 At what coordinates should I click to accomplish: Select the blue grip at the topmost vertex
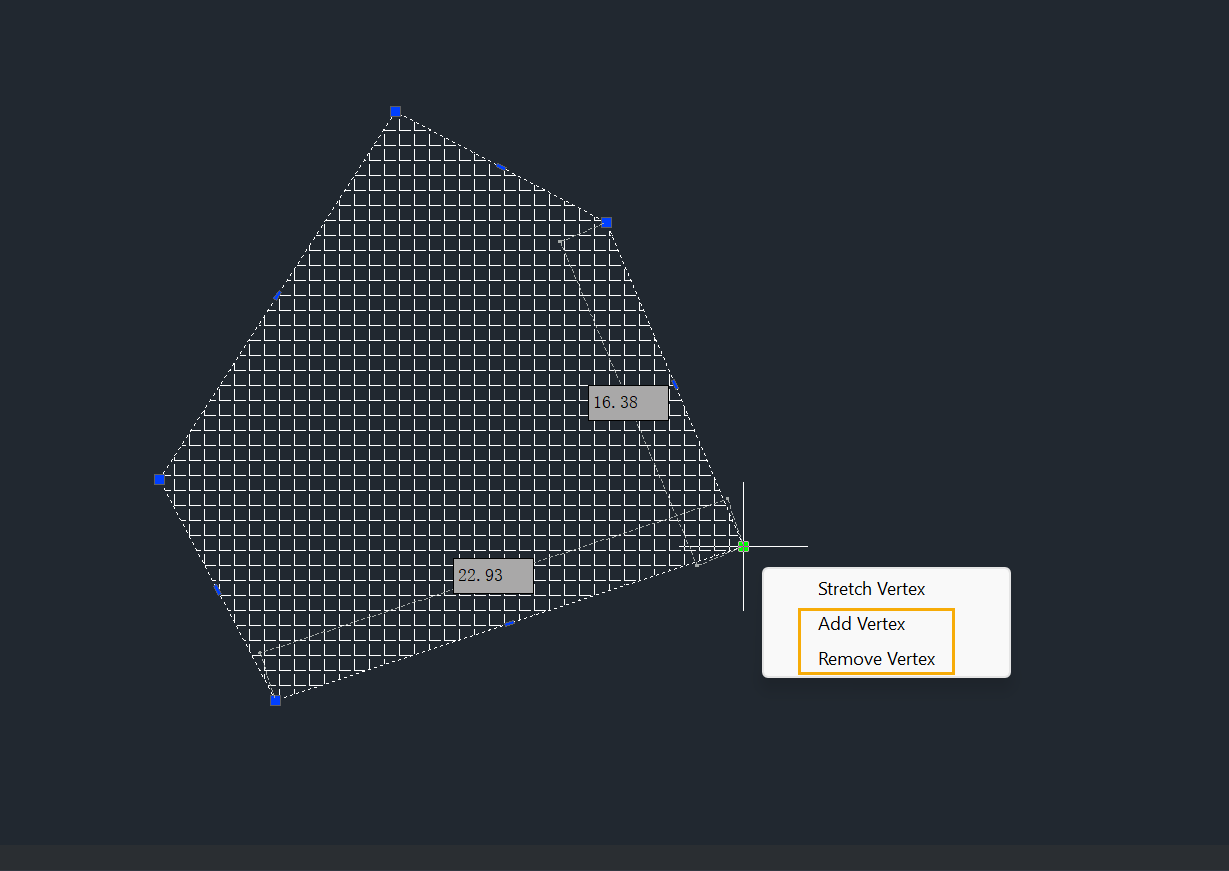click(395, 111)
